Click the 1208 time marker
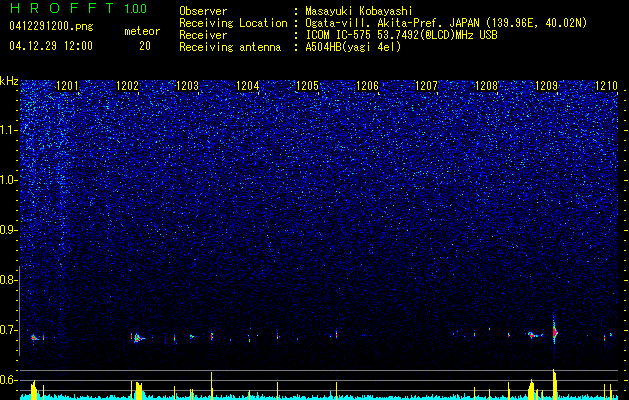Image resolution: width=629 pixels, height=400 pixels. [x=487, y=86]
